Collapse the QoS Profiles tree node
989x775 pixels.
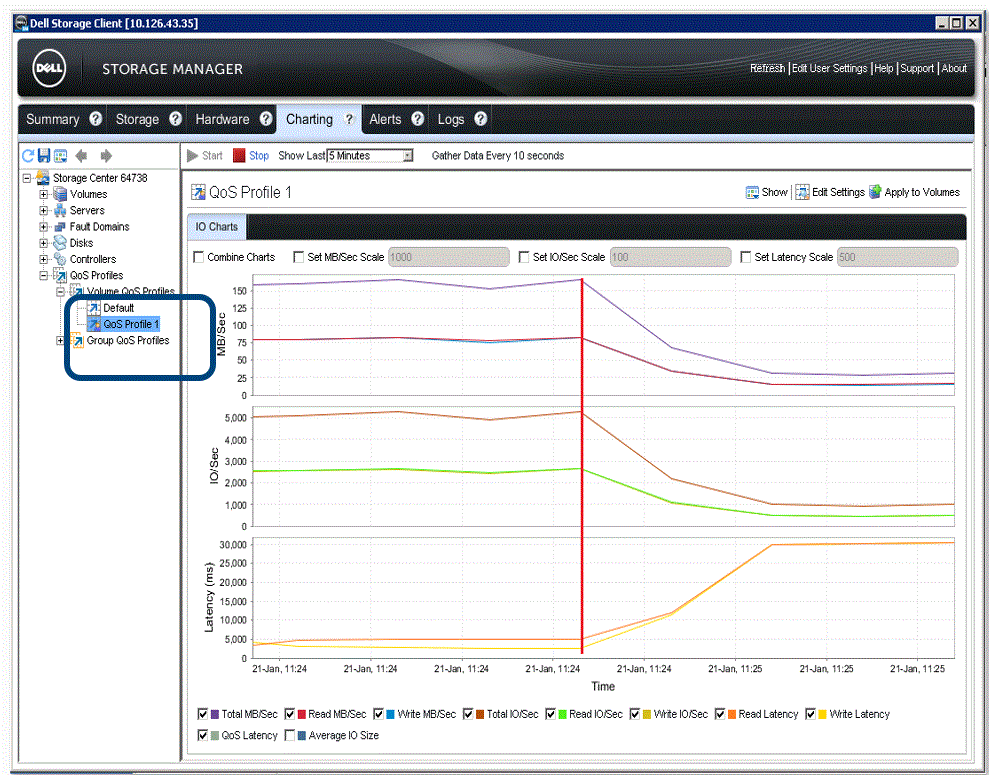pos(44,276)
